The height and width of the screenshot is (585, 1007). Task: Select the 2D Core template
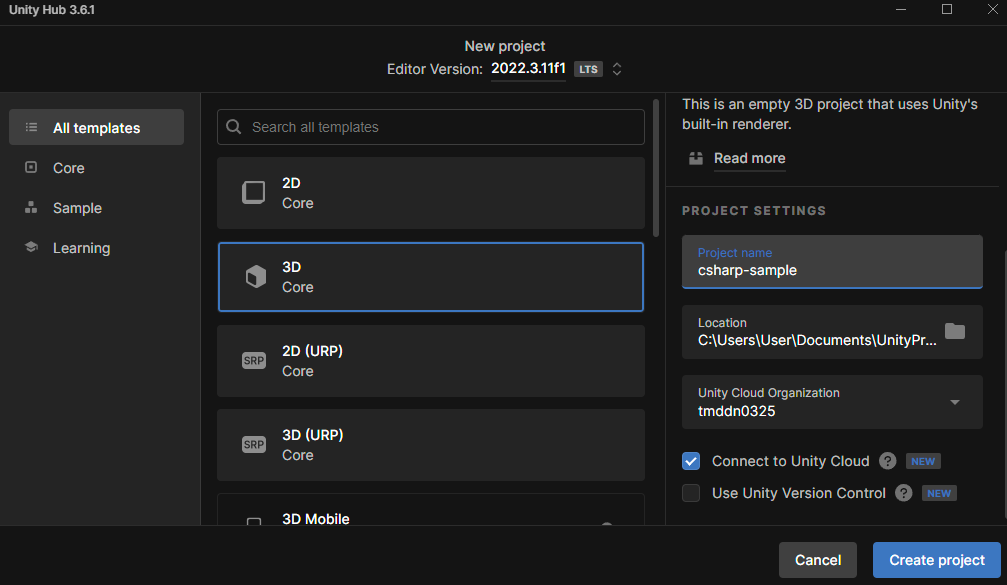point(431,193)
